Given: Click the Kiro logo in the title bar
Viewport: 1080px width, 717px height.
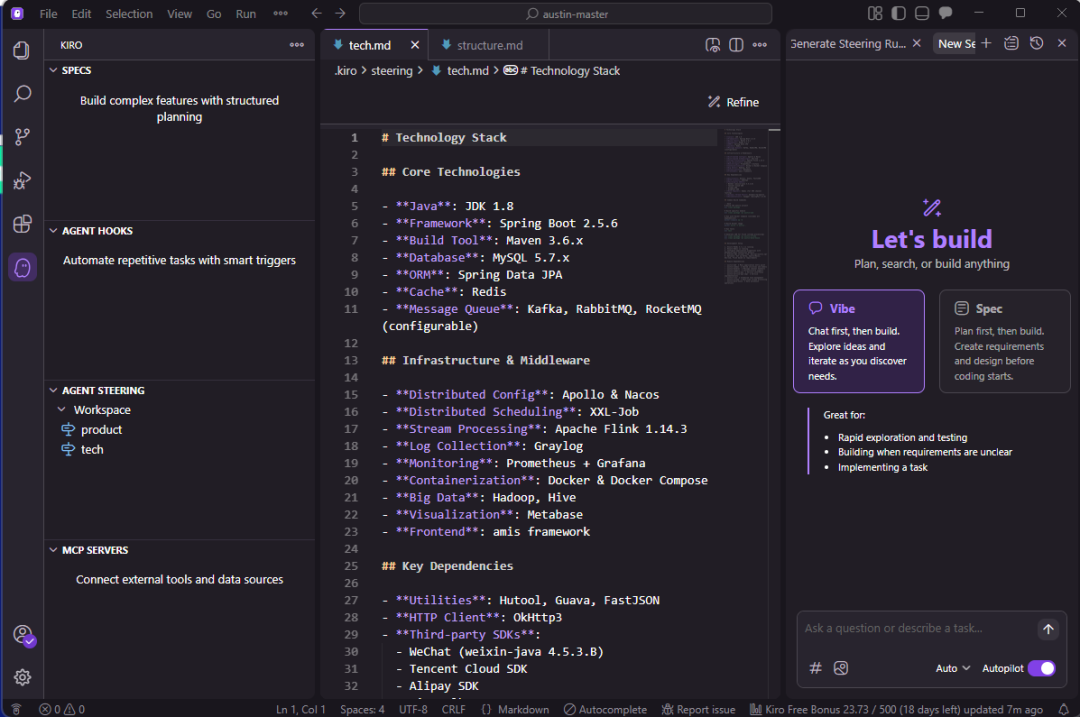Looking at the screenshot, I should pyautogui.click(x=17, y=13).
